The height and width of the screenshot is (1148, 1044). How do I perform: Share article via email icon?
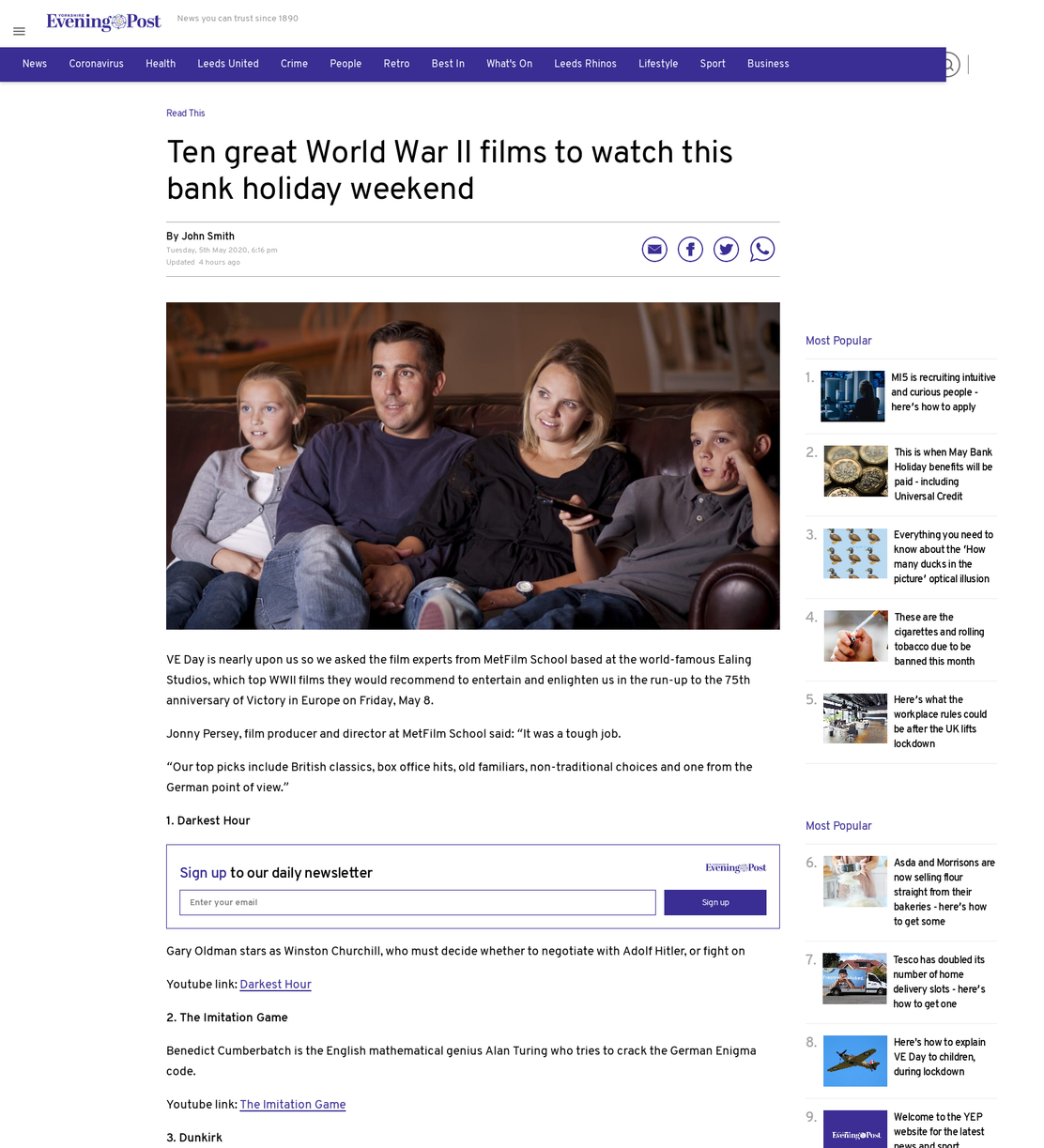pyautogui.click(x=654, y=249)
